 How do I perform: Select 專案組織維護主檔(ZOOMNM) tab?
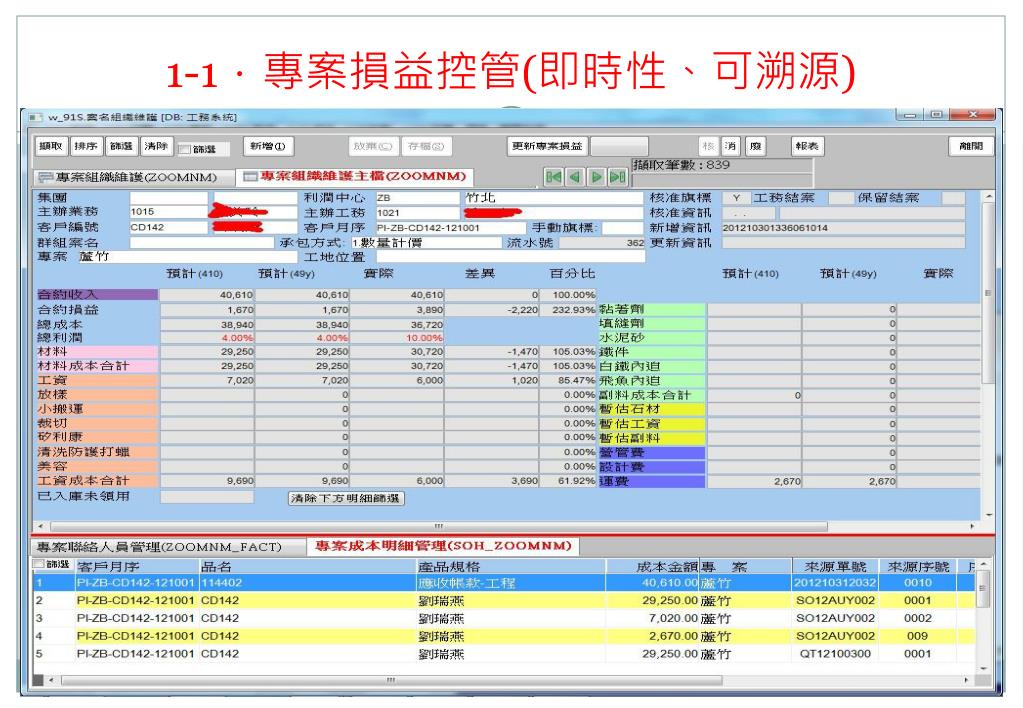coord(356,176)
